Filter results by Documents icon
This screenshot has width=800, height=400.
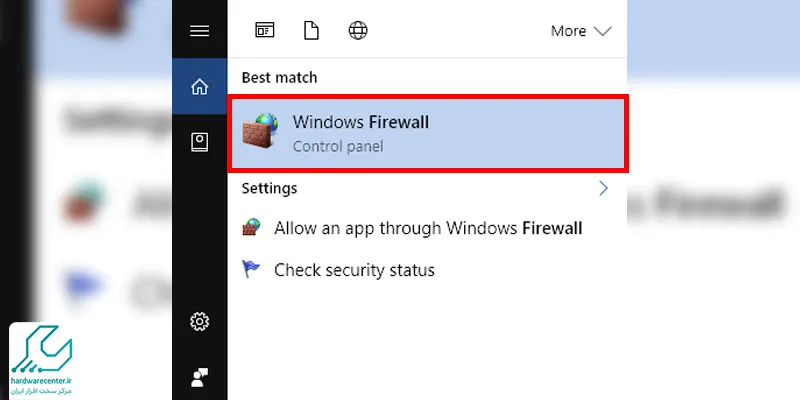pos(310,30)
